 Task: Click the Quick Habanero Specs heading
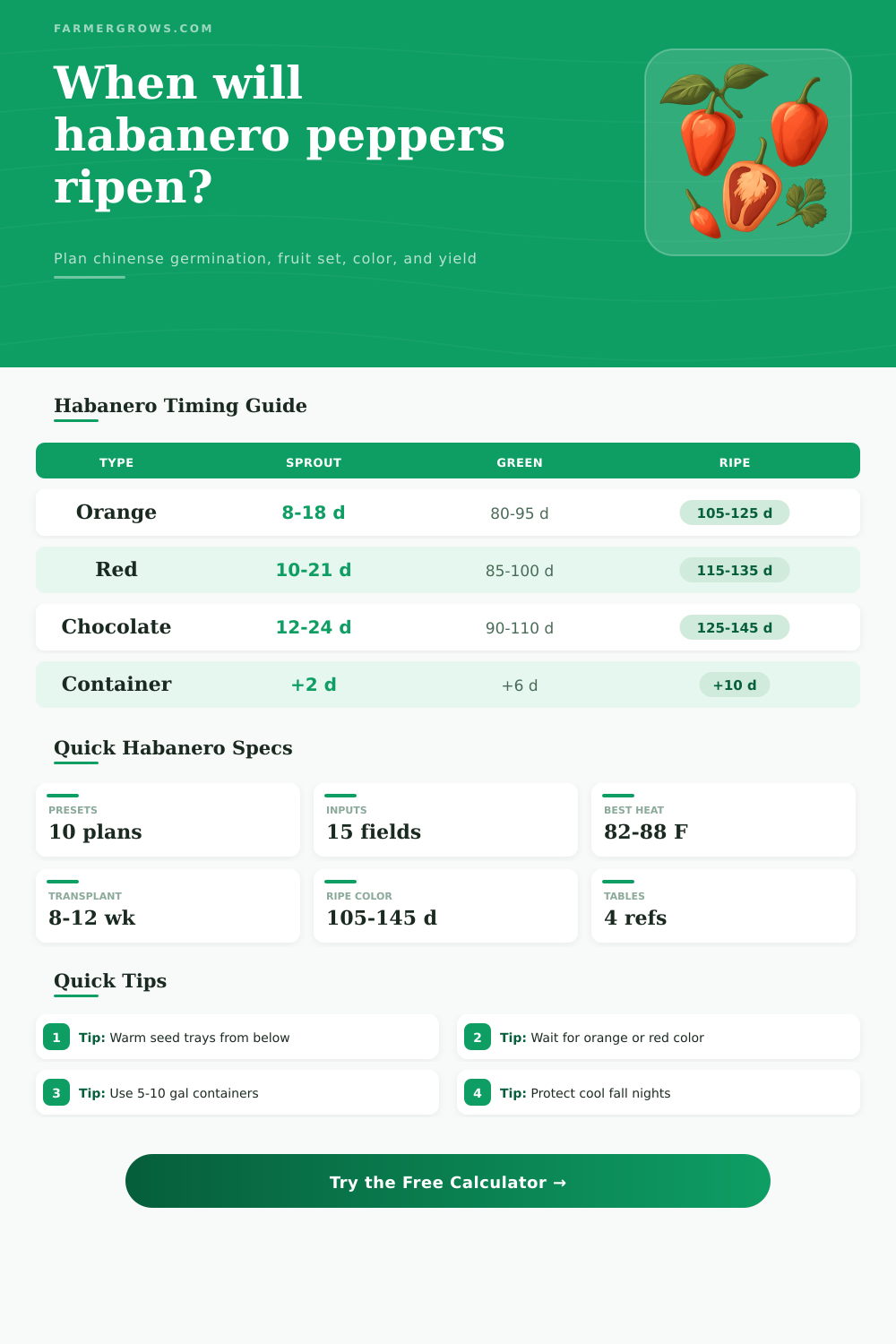coord(173,748)
